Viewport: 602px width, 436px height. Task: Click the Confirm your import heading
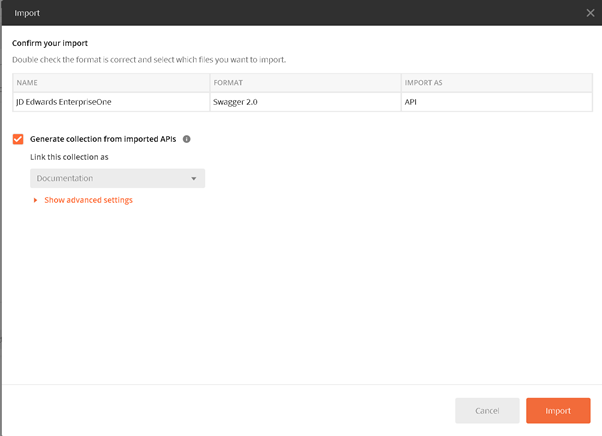(50, 43)
